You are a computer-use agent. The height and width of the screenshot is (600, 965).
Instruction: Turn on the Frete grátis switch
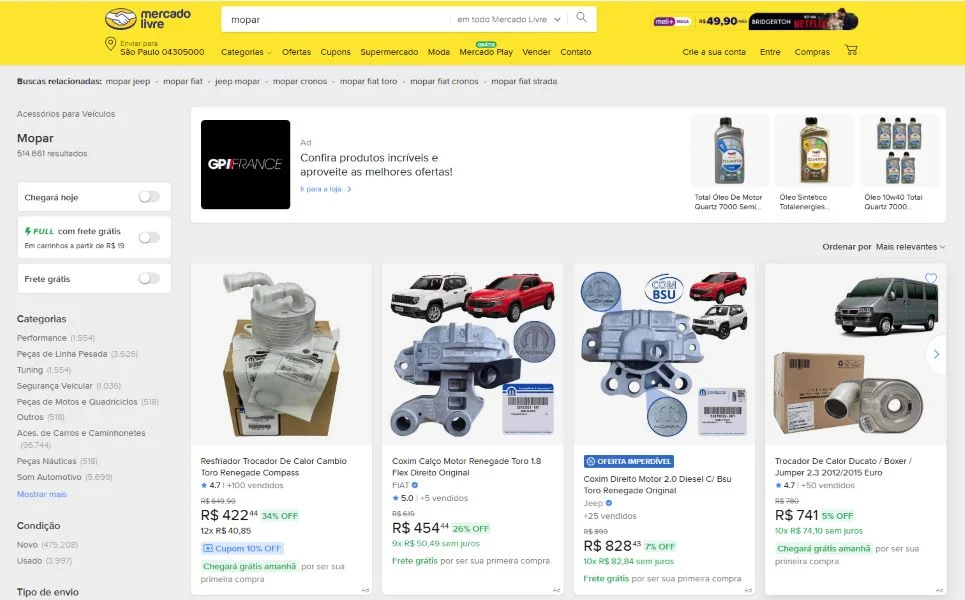149,278
